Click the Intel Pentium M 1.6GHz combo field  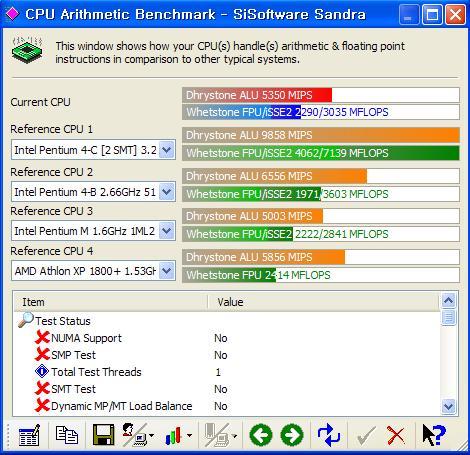[x=93, y=231]
